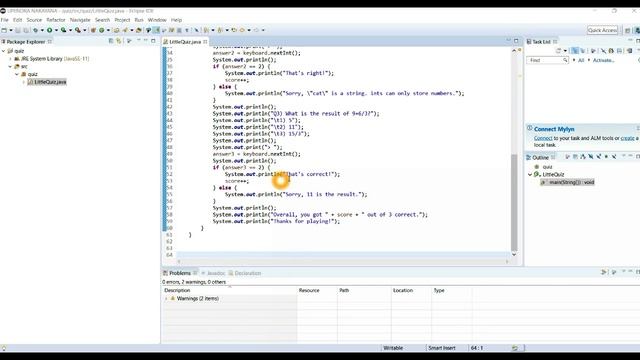This screenshot has width=640, height=360.
Task: Open the Refactor menu
Action: point(56,20)
